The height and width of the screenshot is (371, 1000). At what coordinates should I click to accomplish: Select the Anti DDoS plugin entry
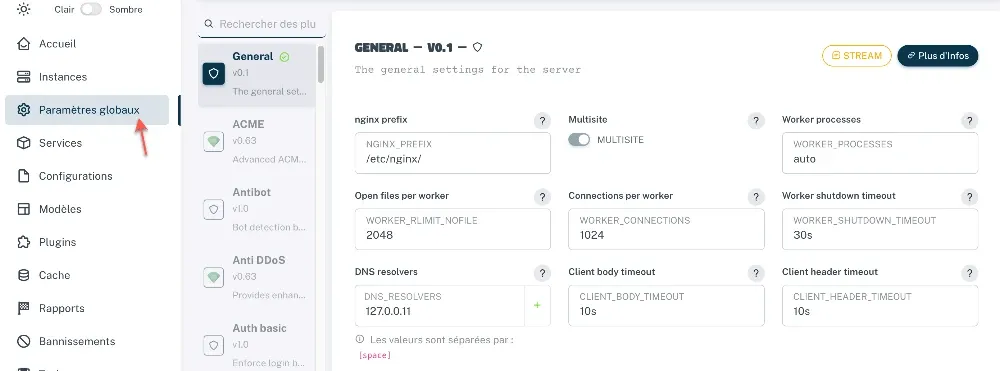256,278
